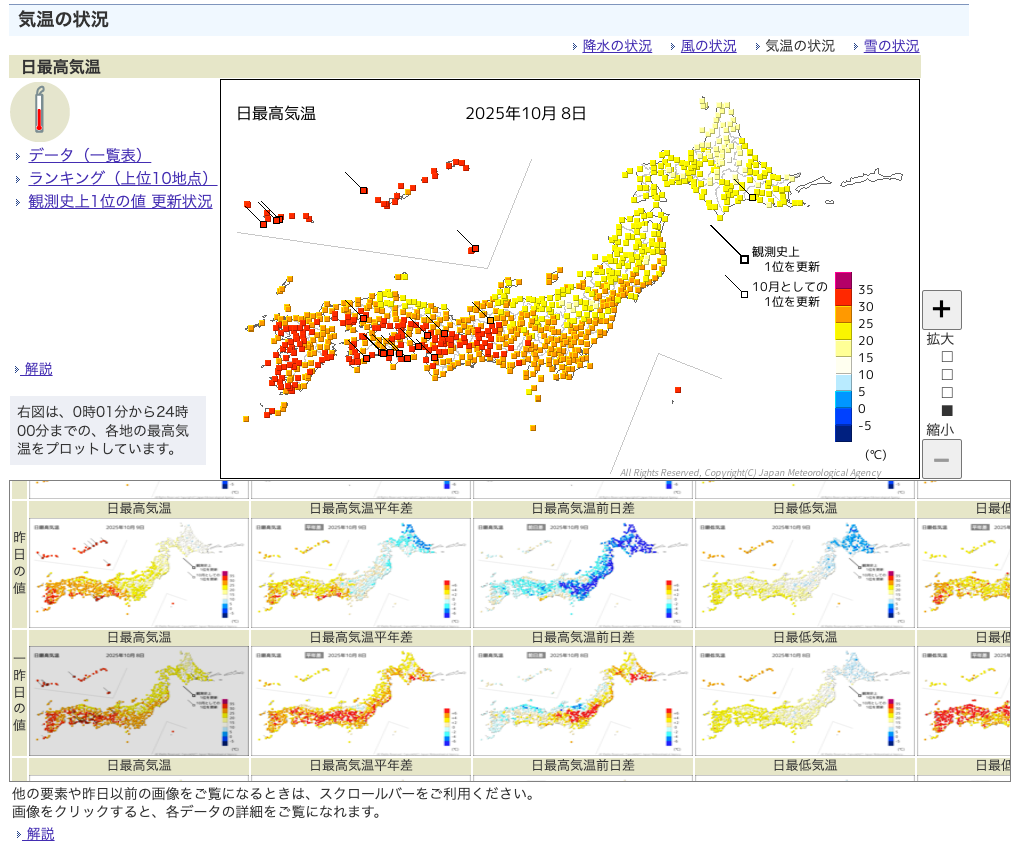The height and width of the screenshot is (852, 1023).
Task: Open 一昨日 日最低気温 map thumbnail
Action: [x=804, y=700]
